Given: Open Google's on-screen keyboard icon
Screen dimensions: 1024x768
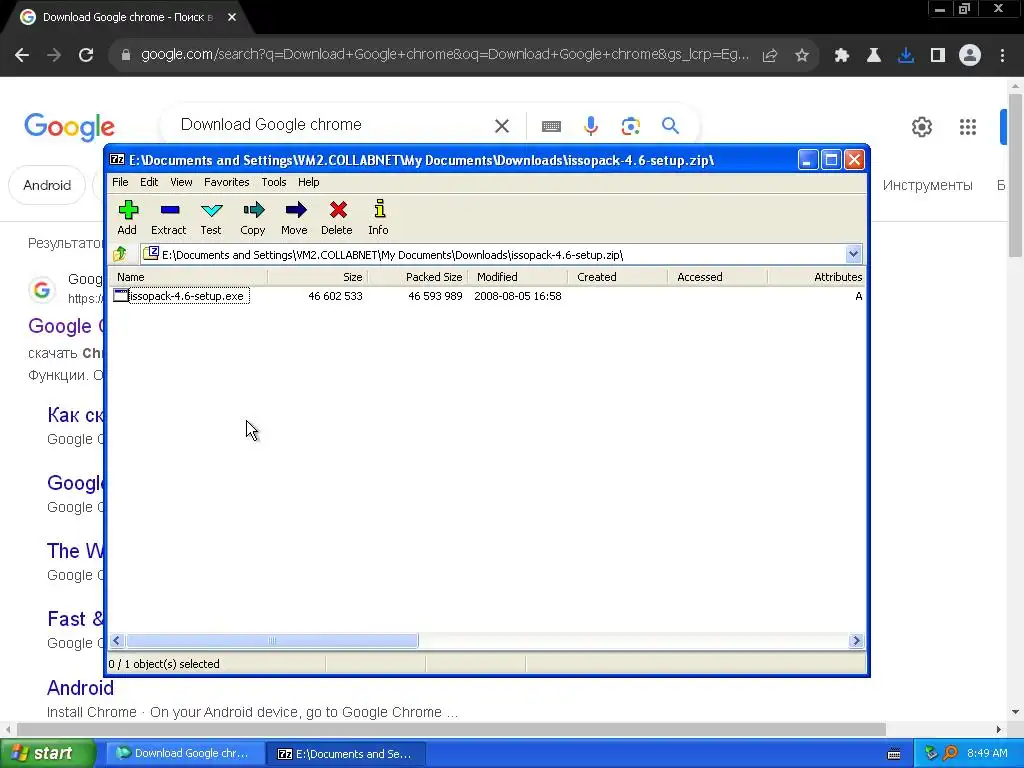Looking at the screenshot, I should click(x=551, y=126).
